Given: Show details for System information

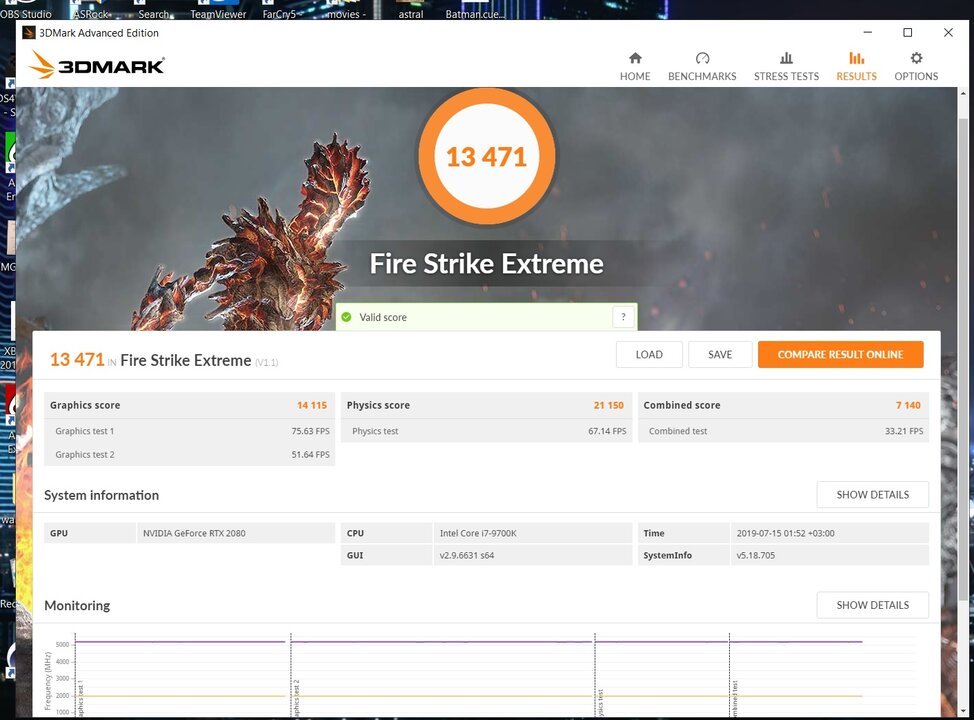Looking at the screenshot, I should tap(873, 494).
